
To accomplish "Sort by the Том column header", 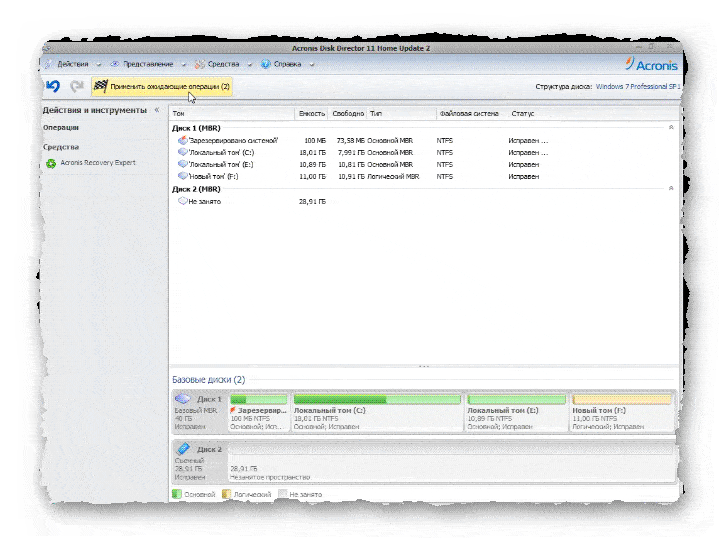I will (232, 113).
